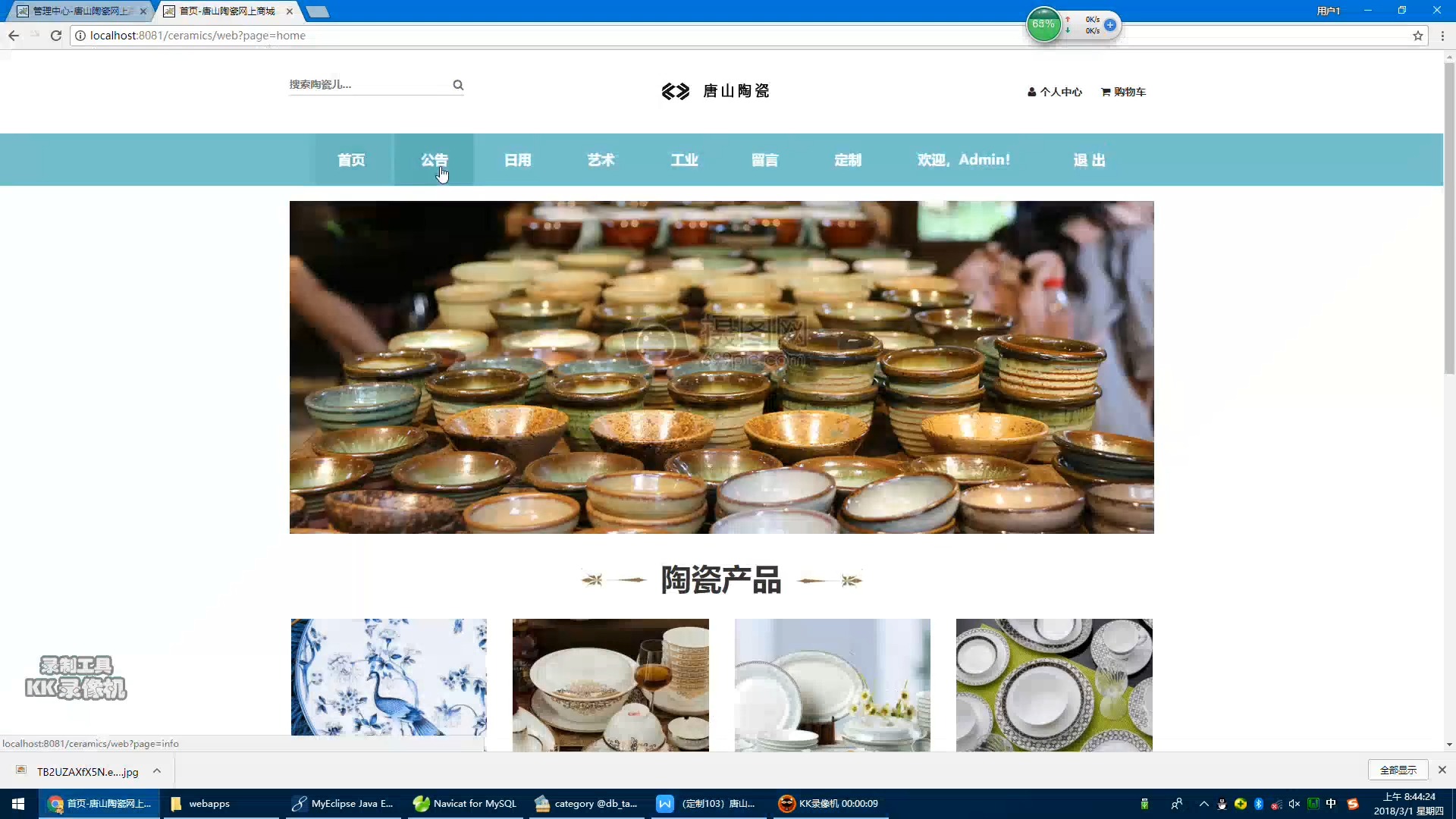Click the 艺术 category navigation item

(x=601, y=160)
